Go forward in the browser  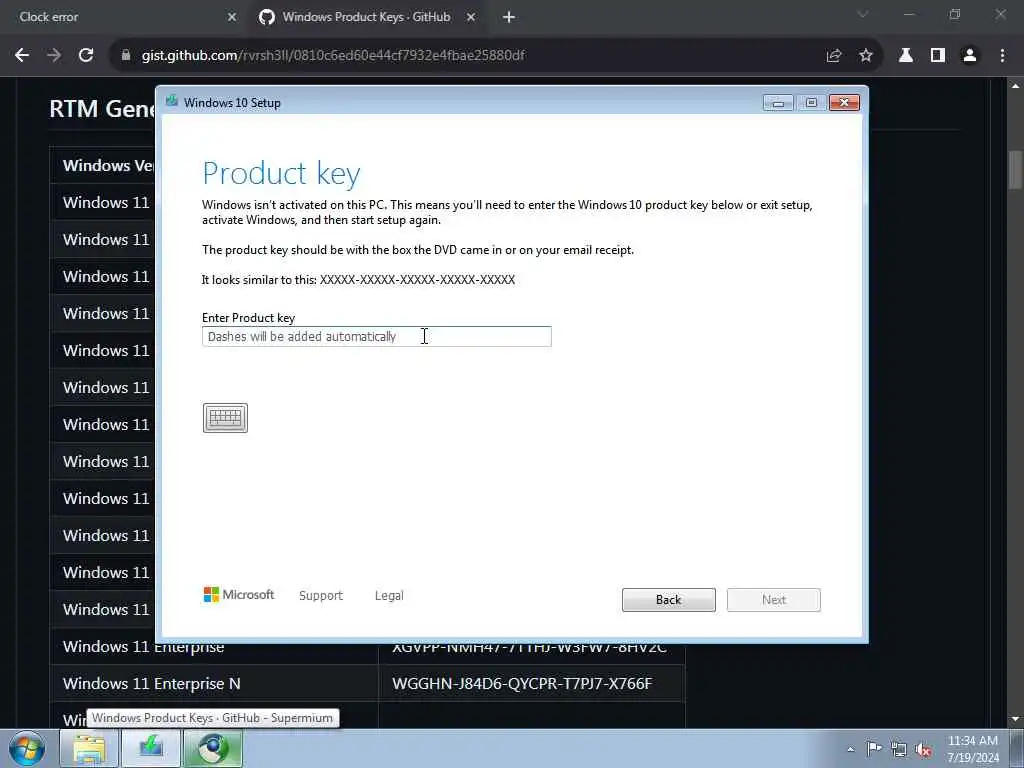click(x=54, y=56)
